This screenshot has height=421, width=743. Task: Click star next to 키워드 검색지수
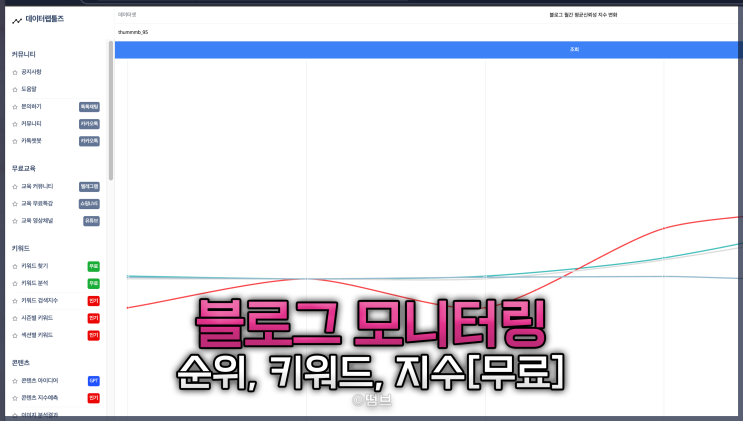click(x=15, y=301)
